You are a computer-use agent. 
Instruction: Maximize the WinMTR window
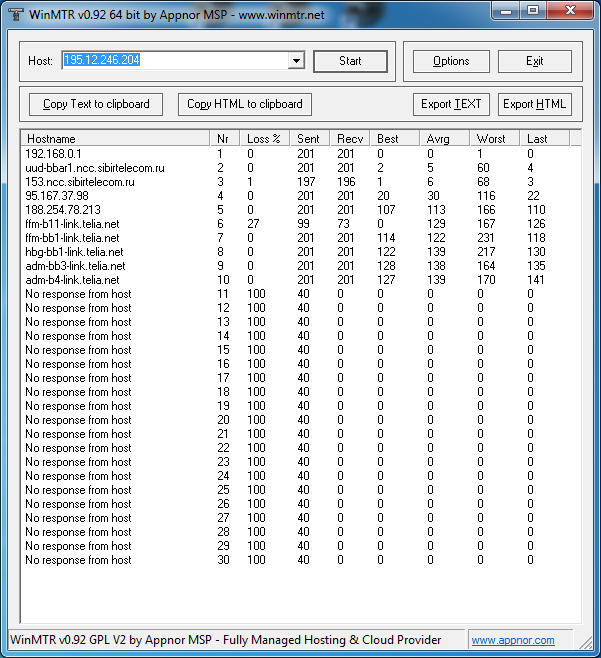point(533,10)
